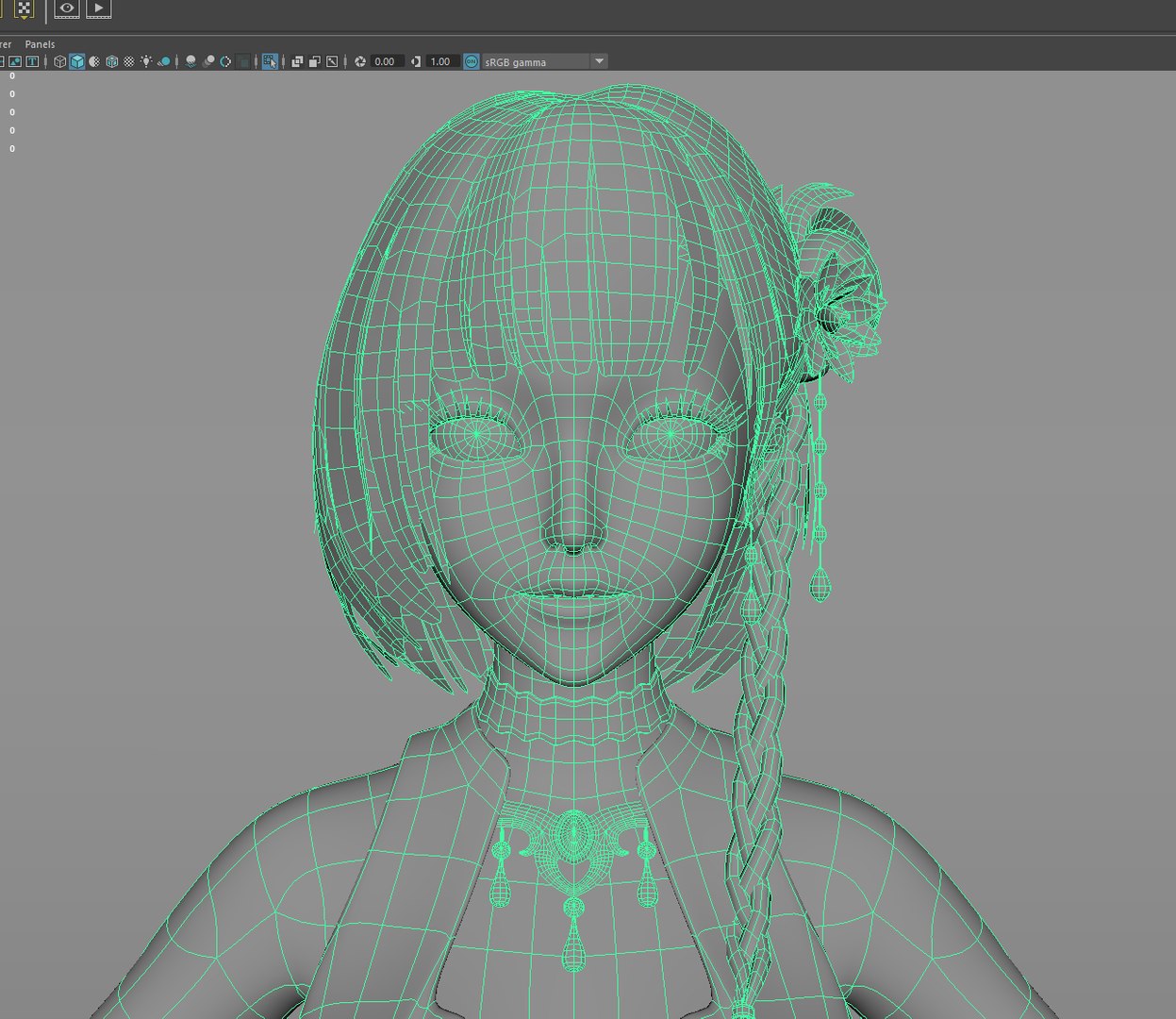Toggle Smooth Shade All display
Screen dimensions: 1176x1019
tap(76, 61)
